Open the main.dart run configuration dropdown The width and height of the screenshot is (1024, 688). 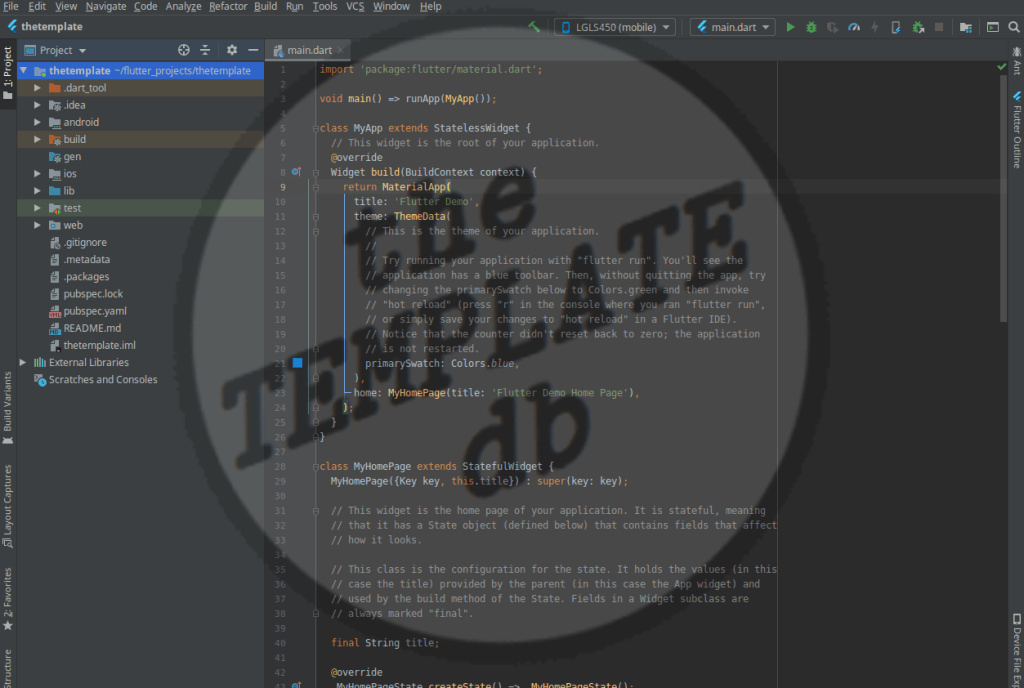click(x=732, y=27)
